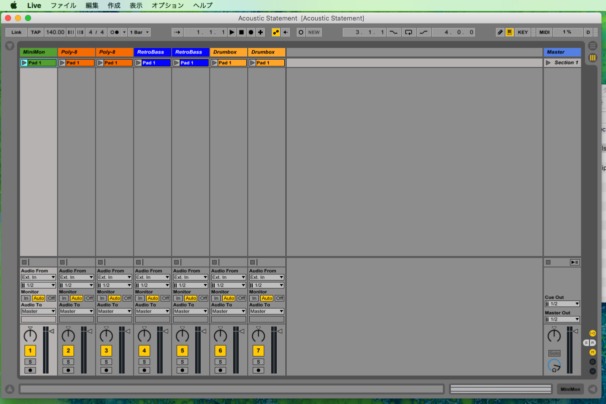The width and height of the screenshot is (606, 404).
Task: Switch to Arrangement view selector icon
Action: pyautogui.click(x=592, y=46)
